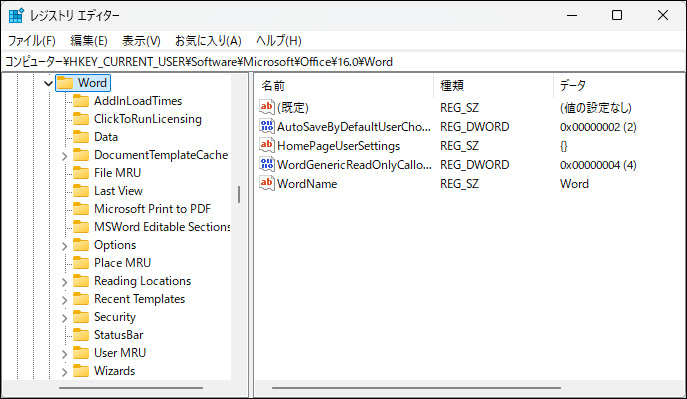Screen dimensions: 687x399
Task: Click the DWORD icon of WordGenericReadOnlyCallo value
Action: (x=267, y=164)
